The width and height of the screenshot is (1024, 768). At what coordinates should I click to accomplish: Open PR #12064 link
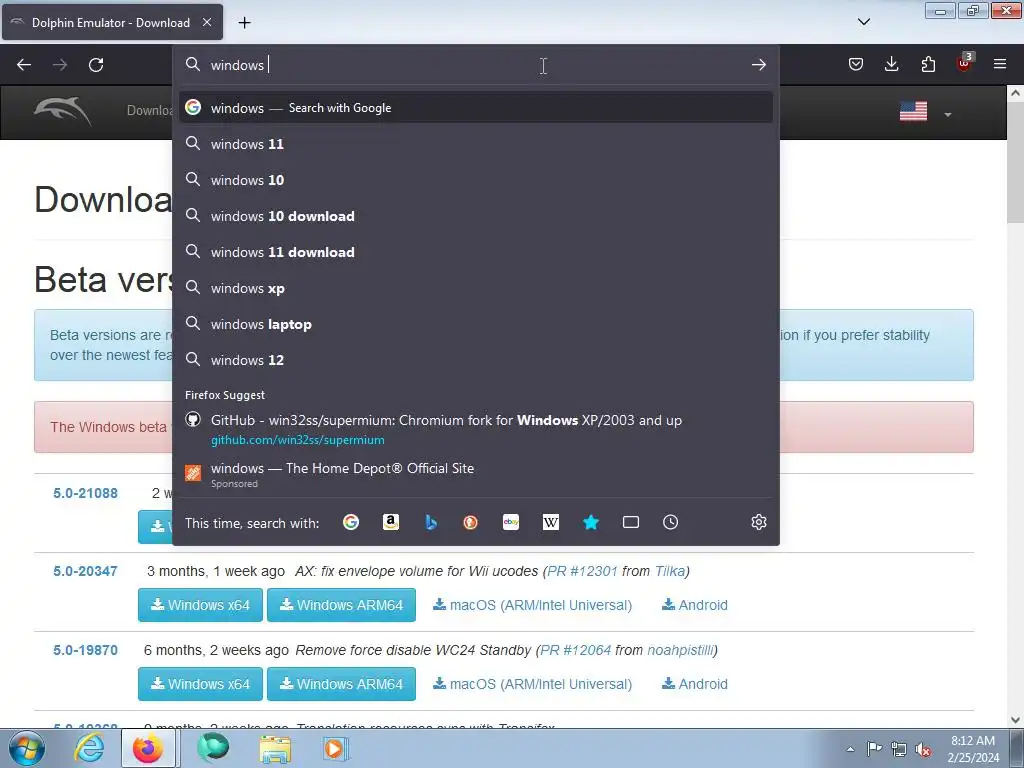(x=575, y=650)
